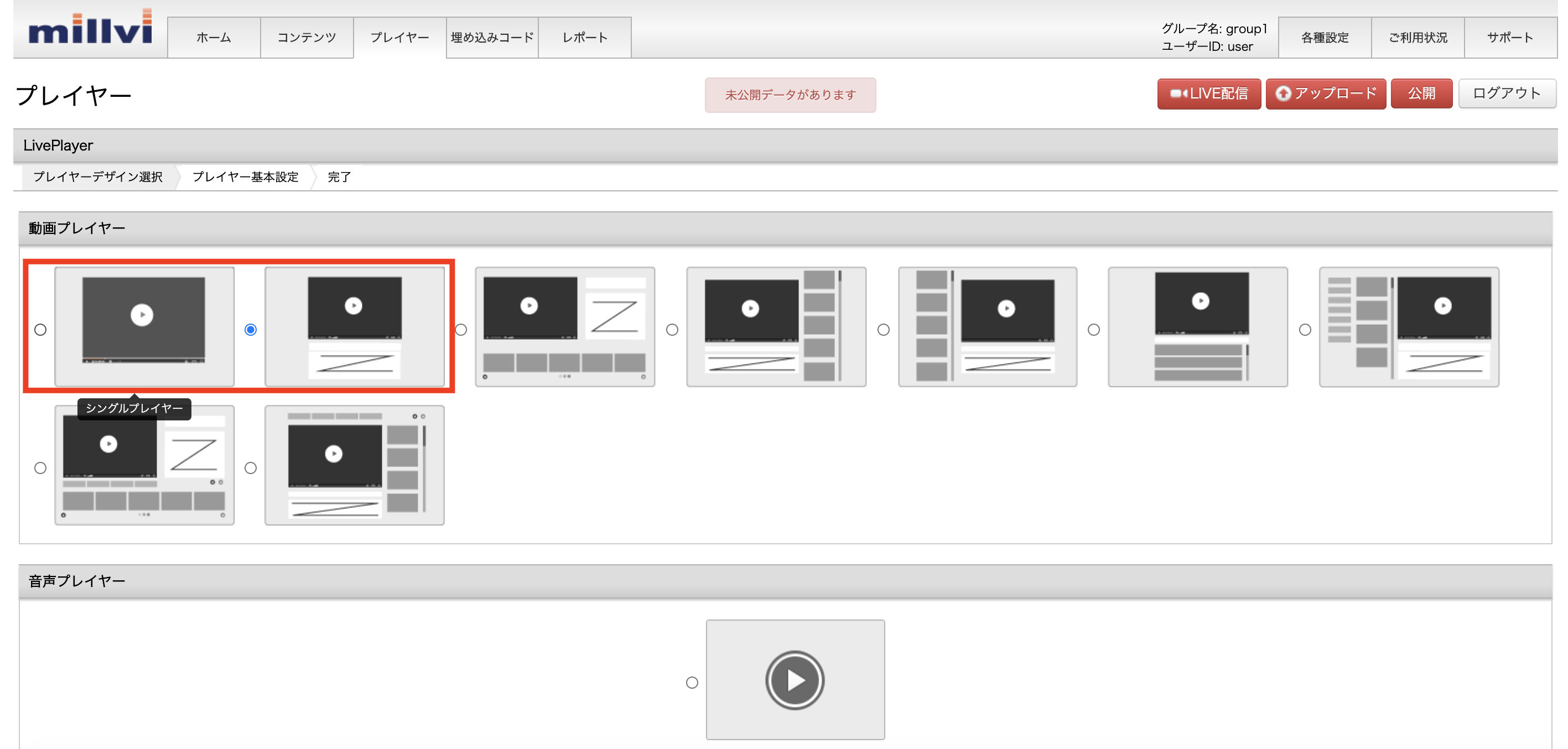Go to 完了 step
The height and width of the screenshot is (749, 1568).
339,177
